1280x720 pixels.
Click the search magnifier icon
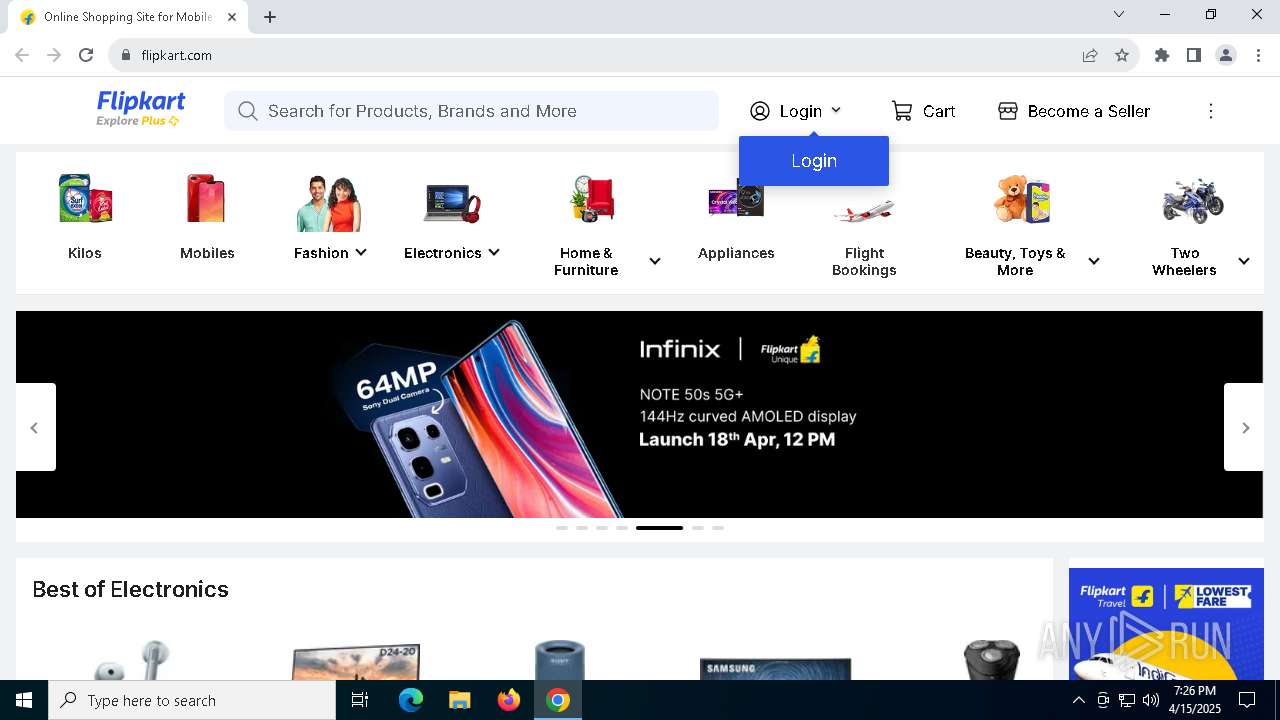pyautogui.click(x=248, y=111)
